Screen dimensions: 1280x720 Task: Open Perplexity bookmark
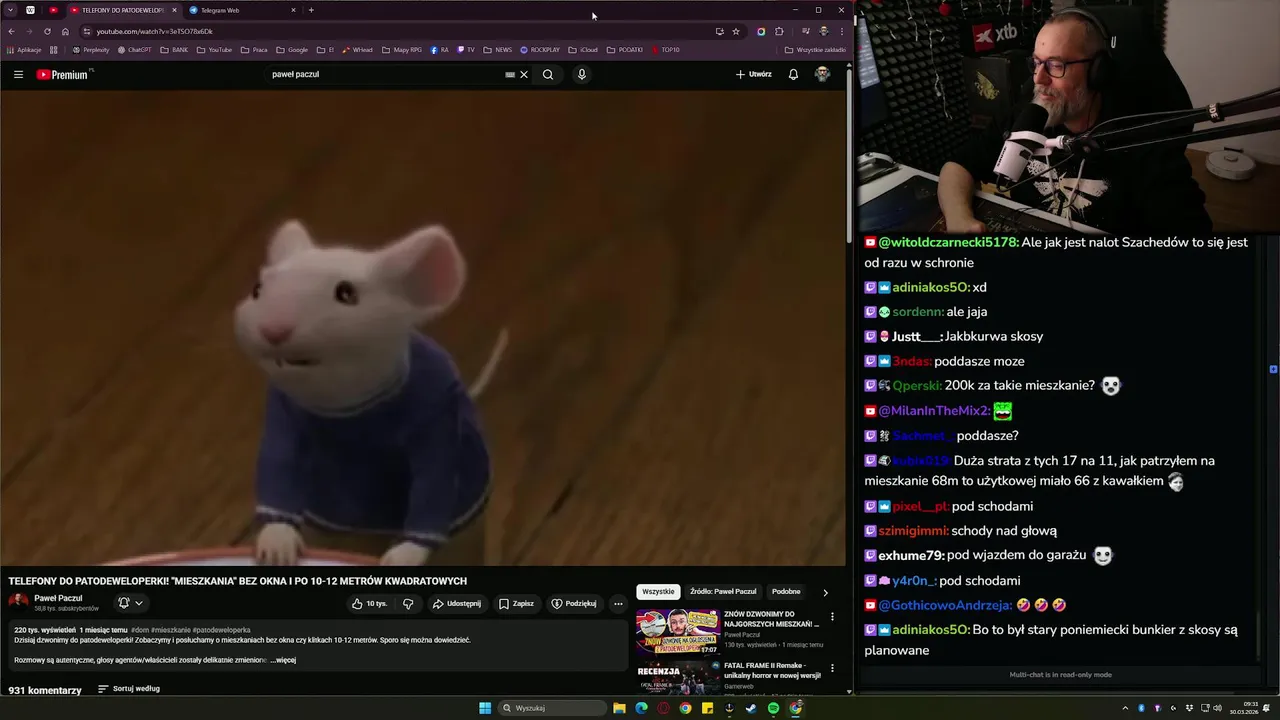click(91, 49)
